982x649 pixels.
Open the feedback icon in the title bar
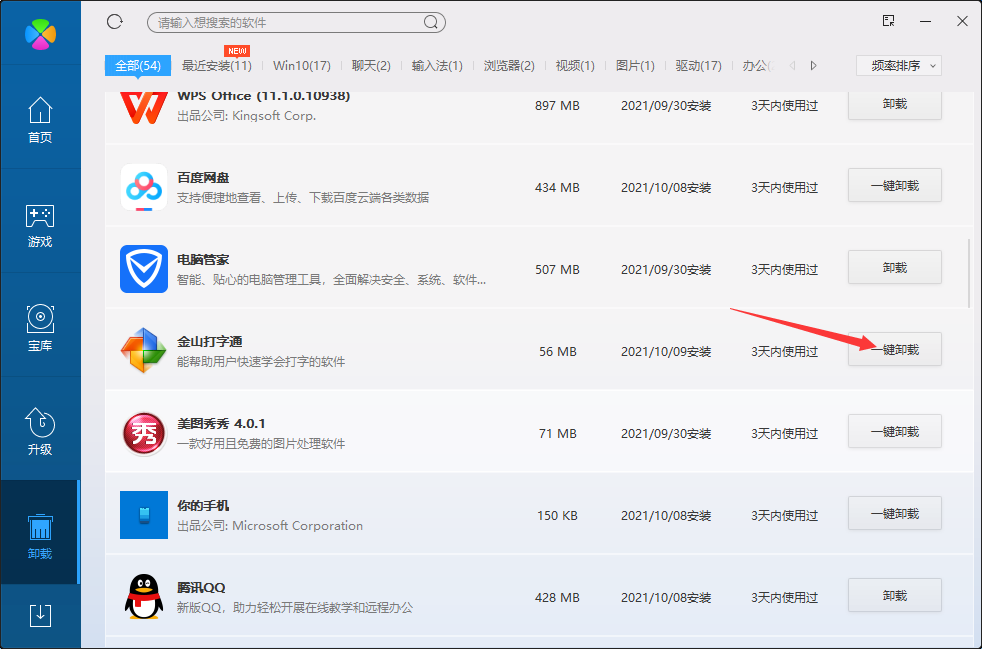[x=888, y=21]
